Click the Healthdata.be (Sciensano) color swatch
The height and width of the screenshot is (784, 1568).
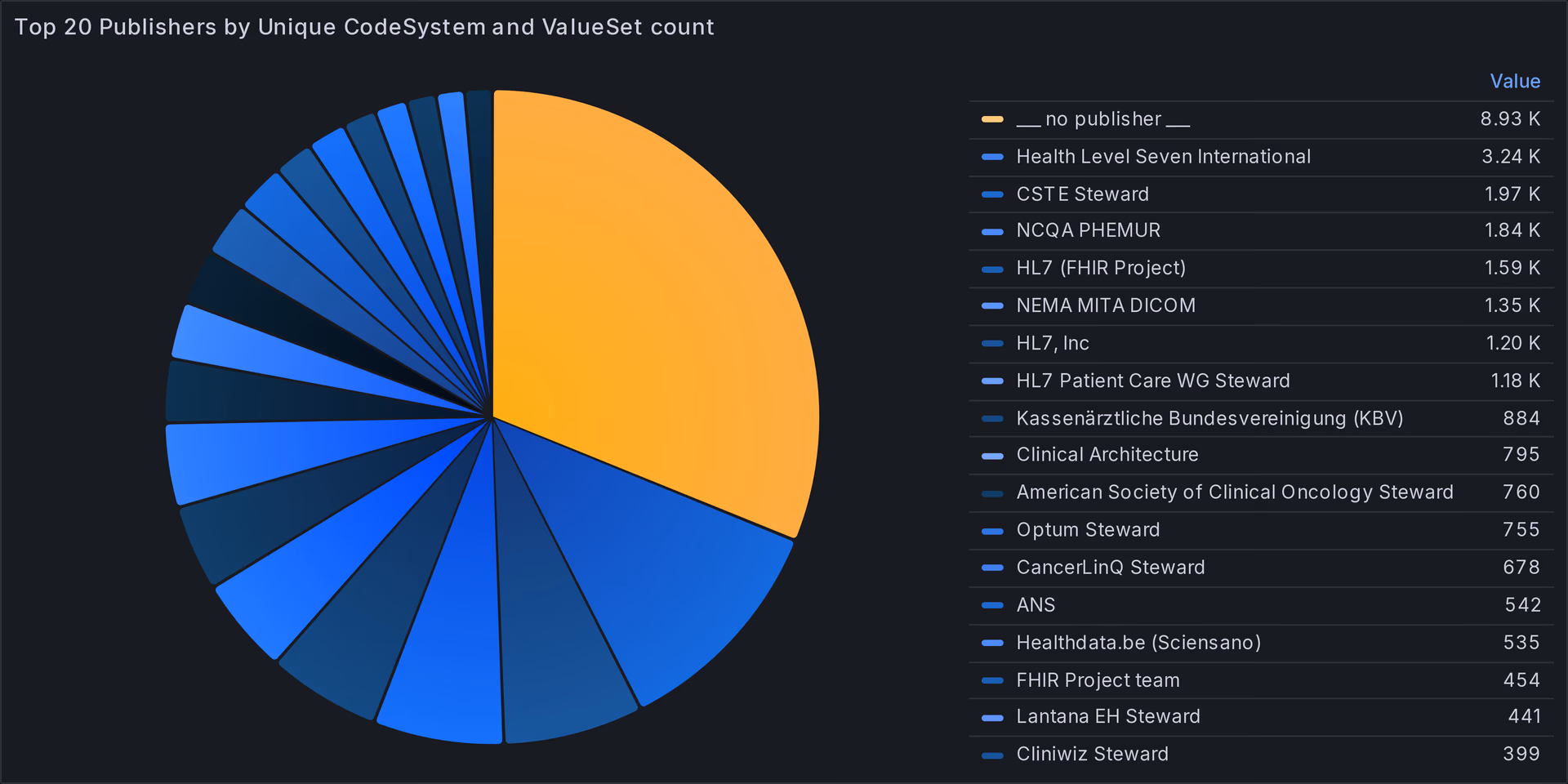[x=992, y=644]
